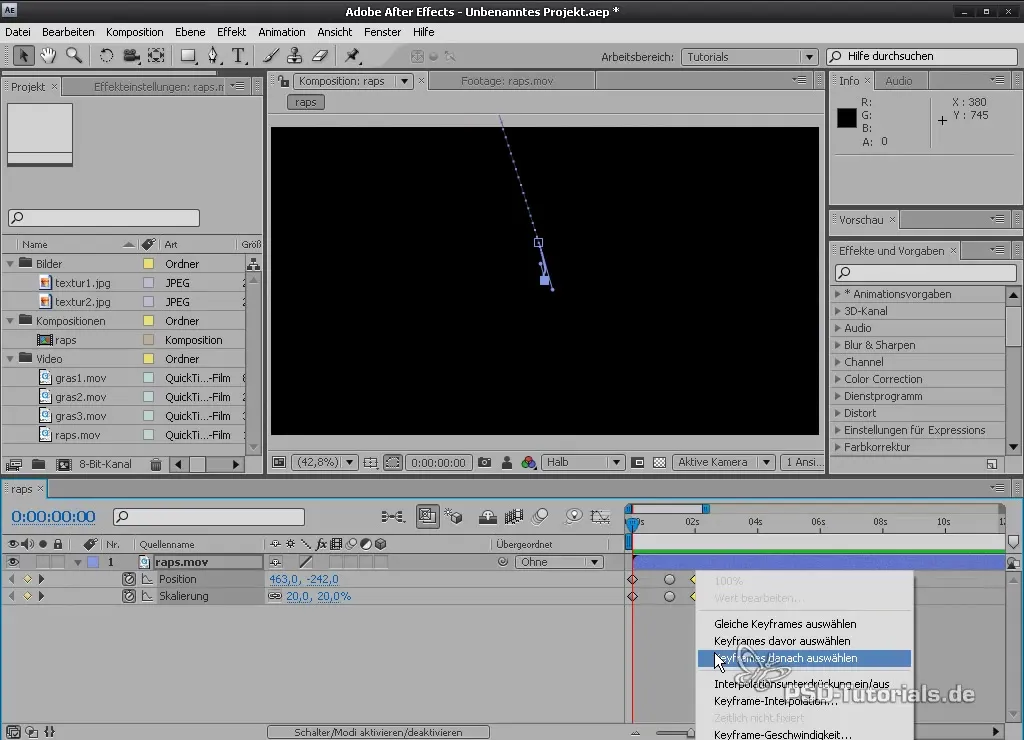Select the Hand tool
The width and height of the screenshot is (1024, 740).
tap(48, 56)
